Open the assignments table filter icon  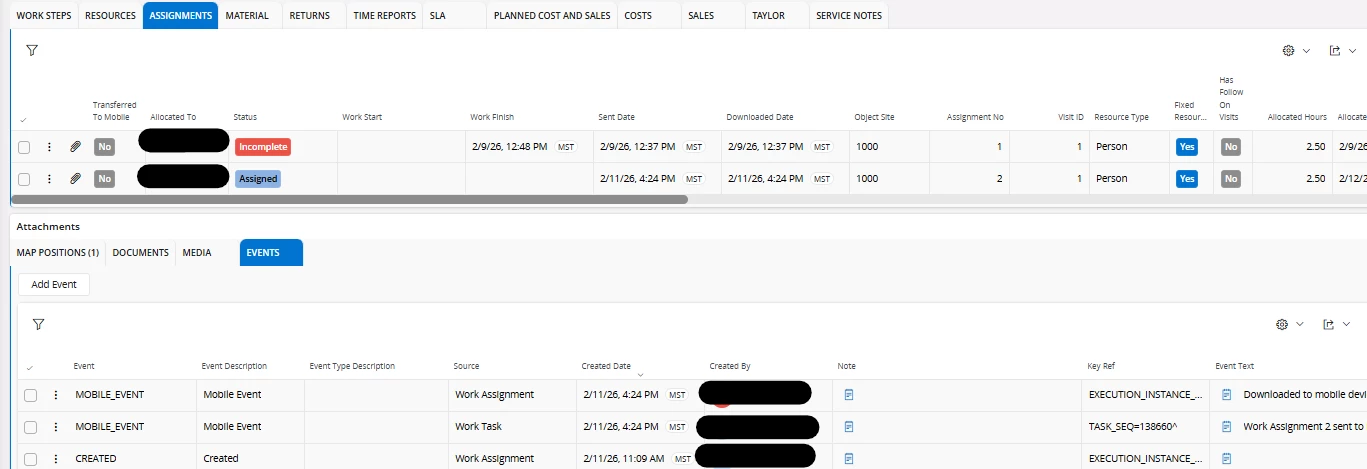click(32, 50)
